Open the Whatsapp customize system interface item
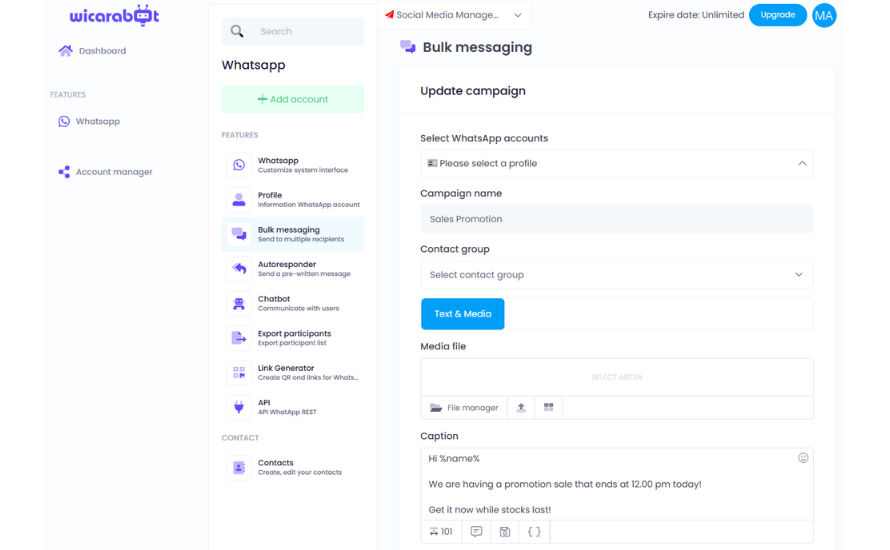The height and width of the screenshot is (550, 890). click(x=293, y=165)
